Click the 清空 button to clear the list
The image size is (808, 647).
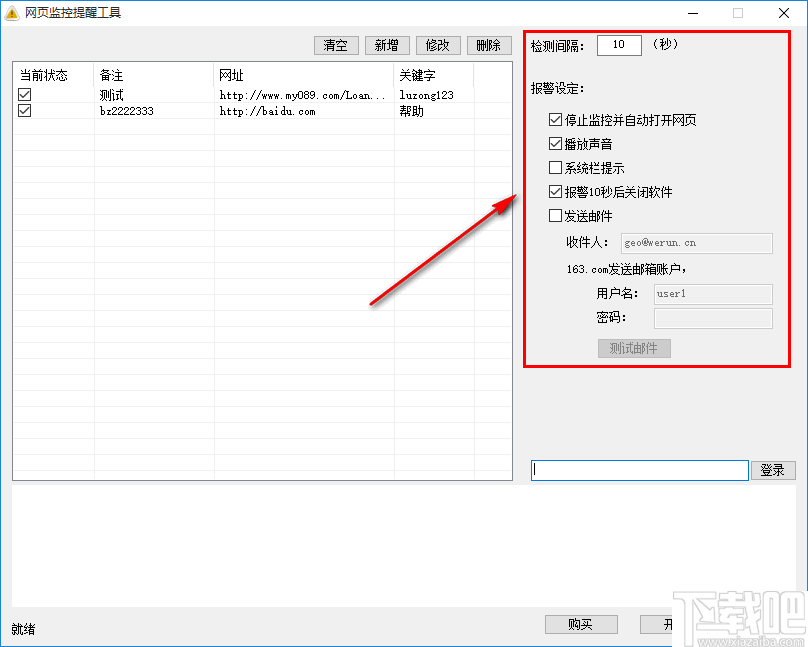pyautogui.click(x=336, y=45)
